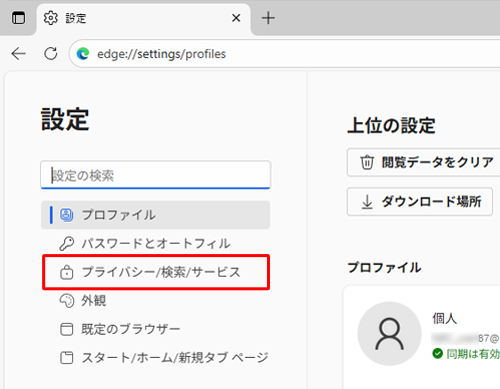This screenshot has width=500, height=389.
Task: Click the 同期は有効 sync status text
Action: 473,354
